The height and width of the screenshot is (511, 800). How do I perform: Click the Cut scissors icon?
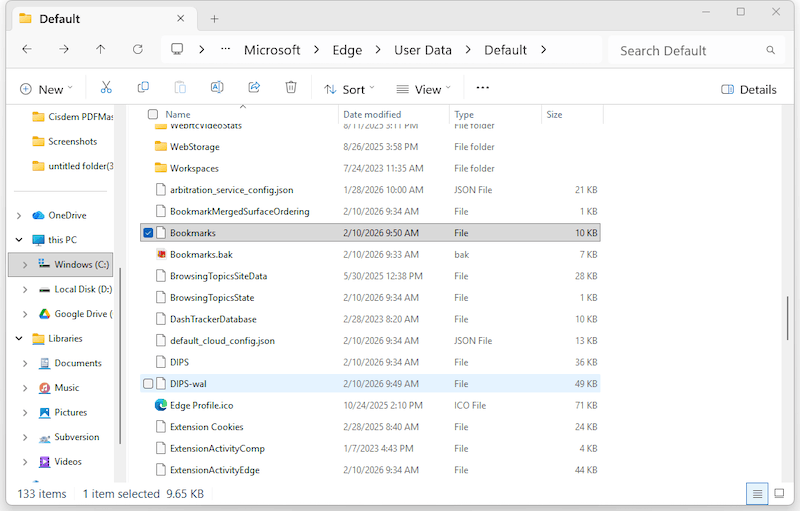[106, 88]
